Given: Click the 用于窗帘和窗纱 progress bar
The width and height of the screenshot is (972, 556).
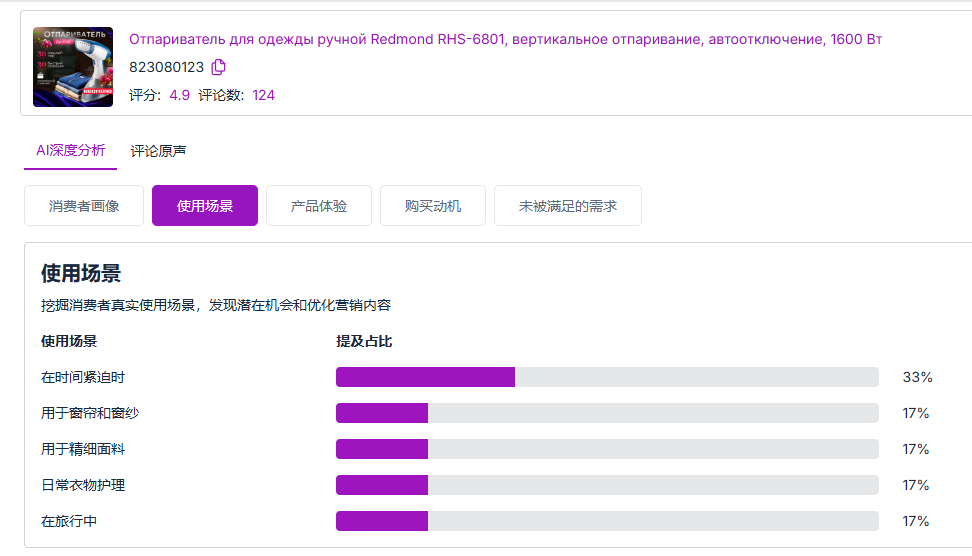Looking at the screenshot, I should (x=607, y=413).
